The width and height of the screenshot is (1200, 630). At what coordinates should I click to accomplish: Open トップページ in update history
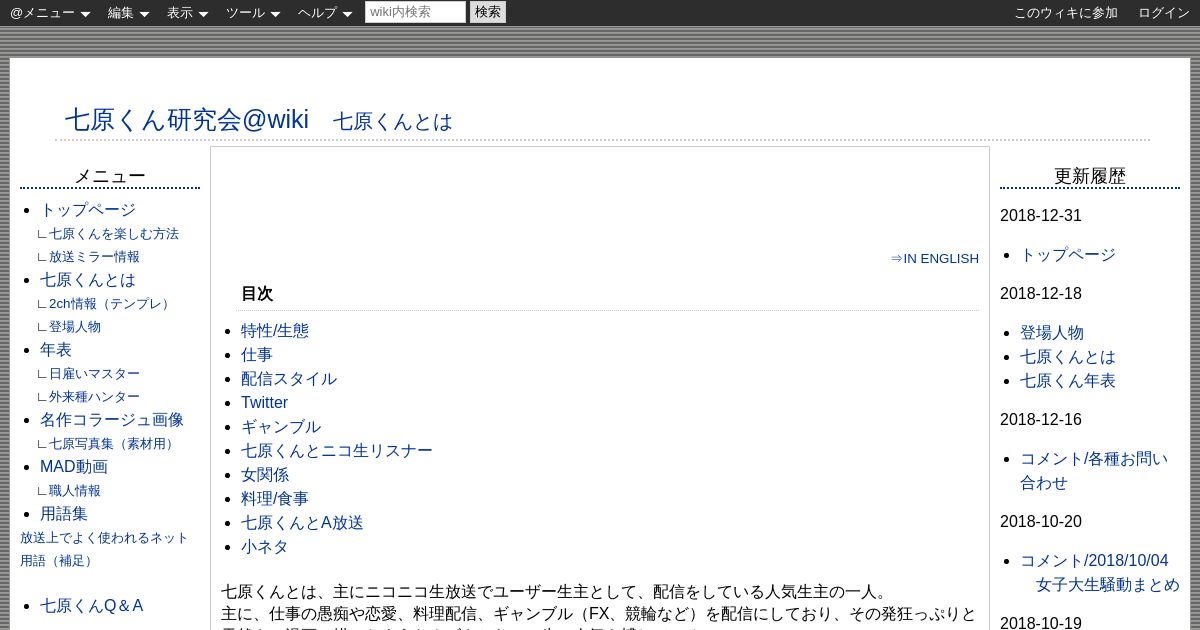(x=1068, y=255)
